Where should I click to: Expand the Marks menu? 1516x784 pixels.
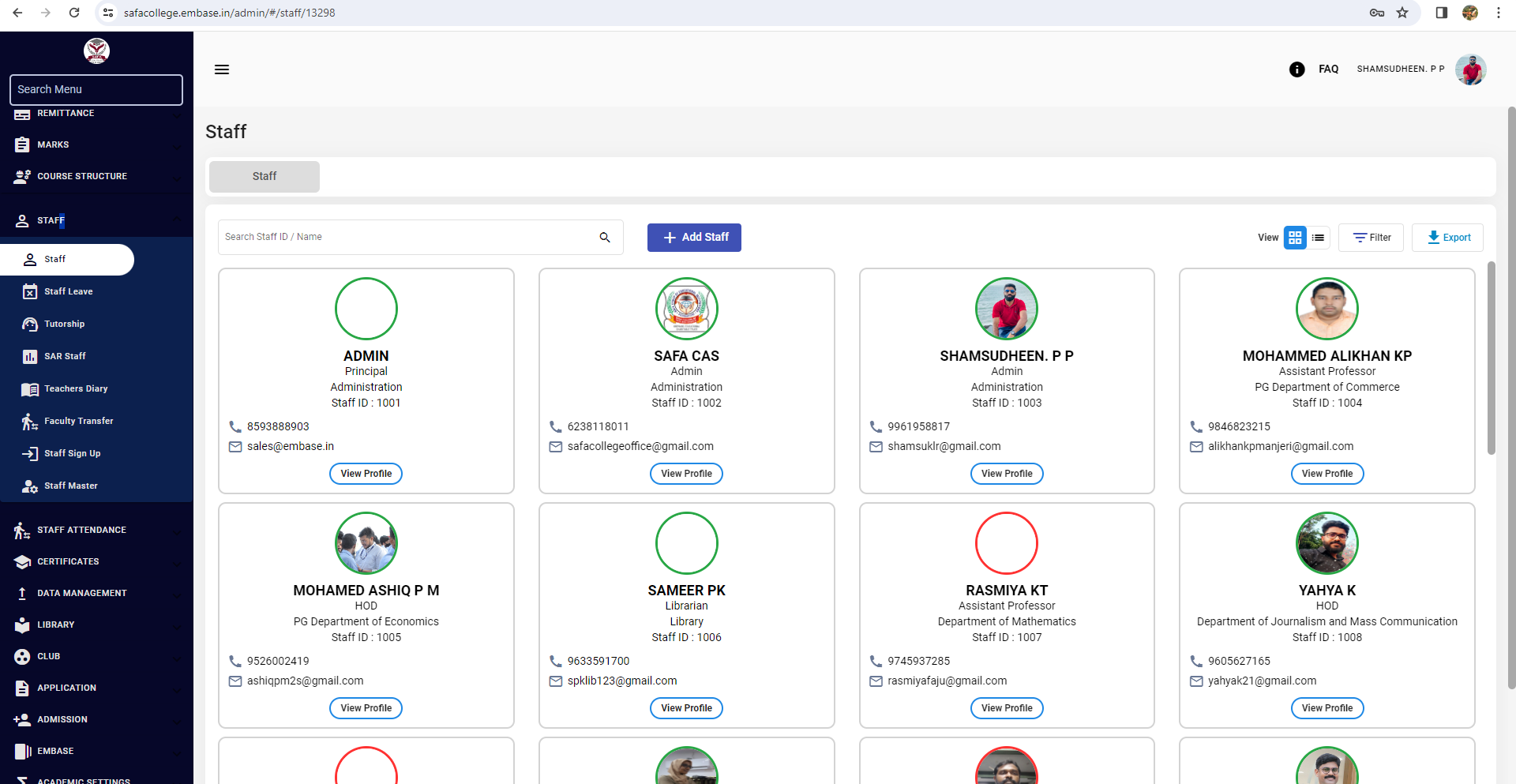click(96, 144)
